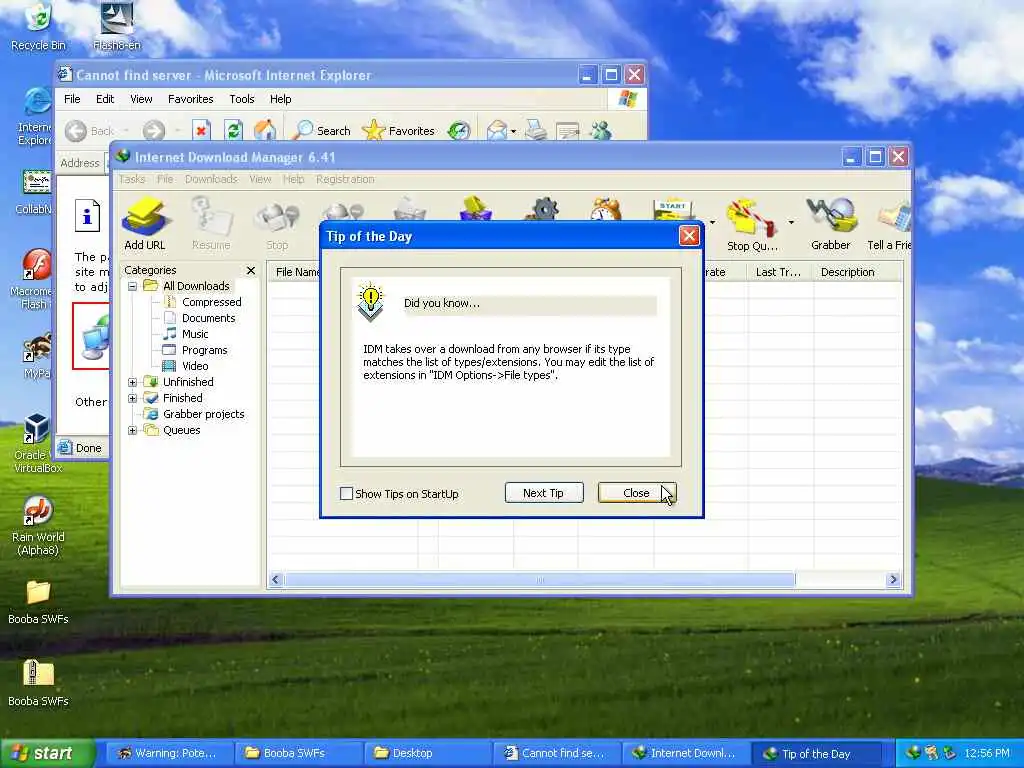Select the Recycle Bin desktop icon
Image resolution: width=1024 pixels, height=768 pixels.
[39, 26]
